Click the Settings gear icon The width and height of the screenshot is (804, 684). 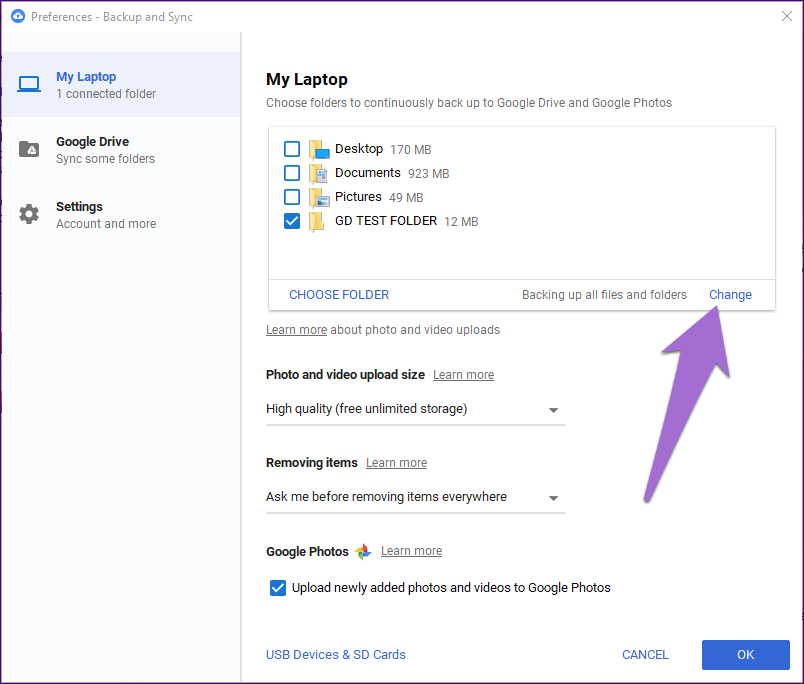coord(29,214)
